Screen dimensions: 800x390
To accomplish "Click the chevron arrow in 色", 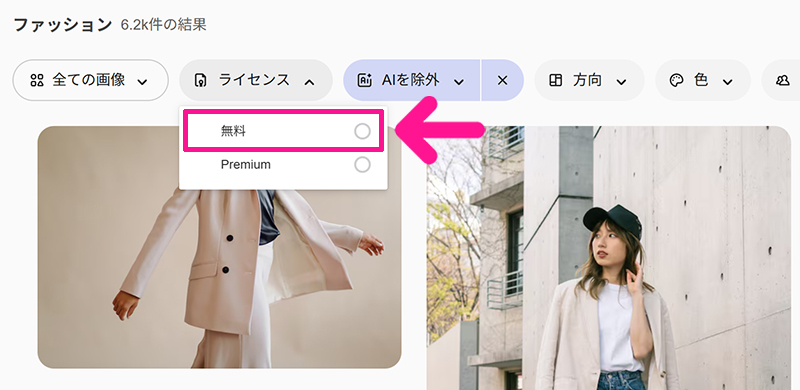I will click(728, 82).
